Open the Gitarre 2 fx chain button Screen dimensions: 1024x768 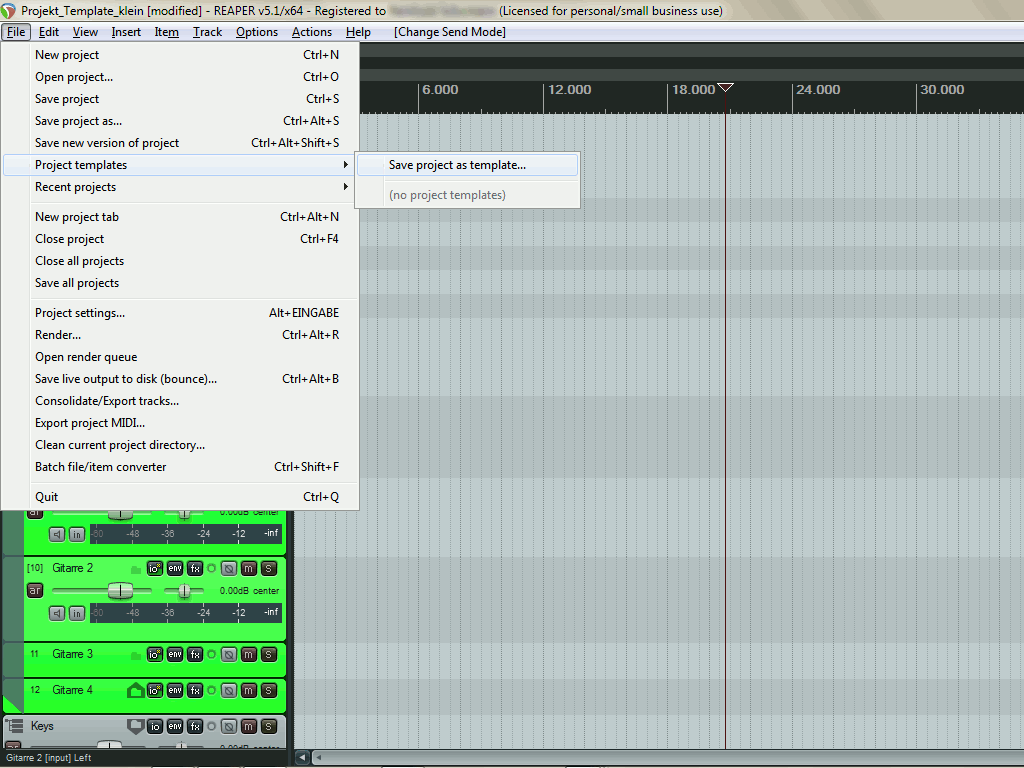pos(195,568)
